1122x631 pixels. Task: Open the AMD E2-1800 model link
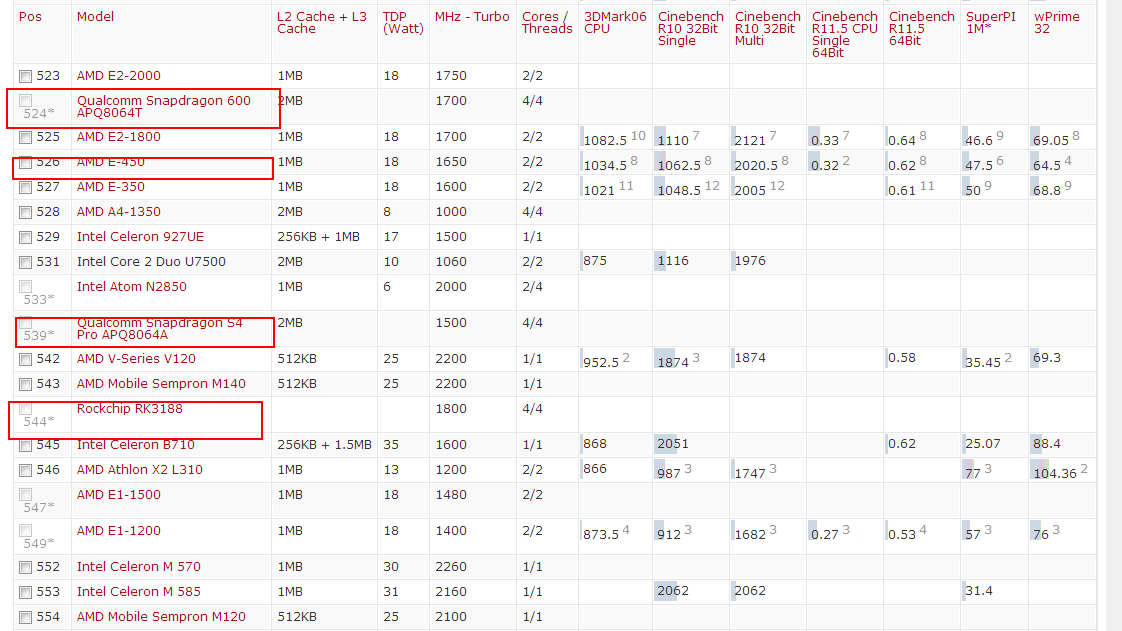coord(119,137)
